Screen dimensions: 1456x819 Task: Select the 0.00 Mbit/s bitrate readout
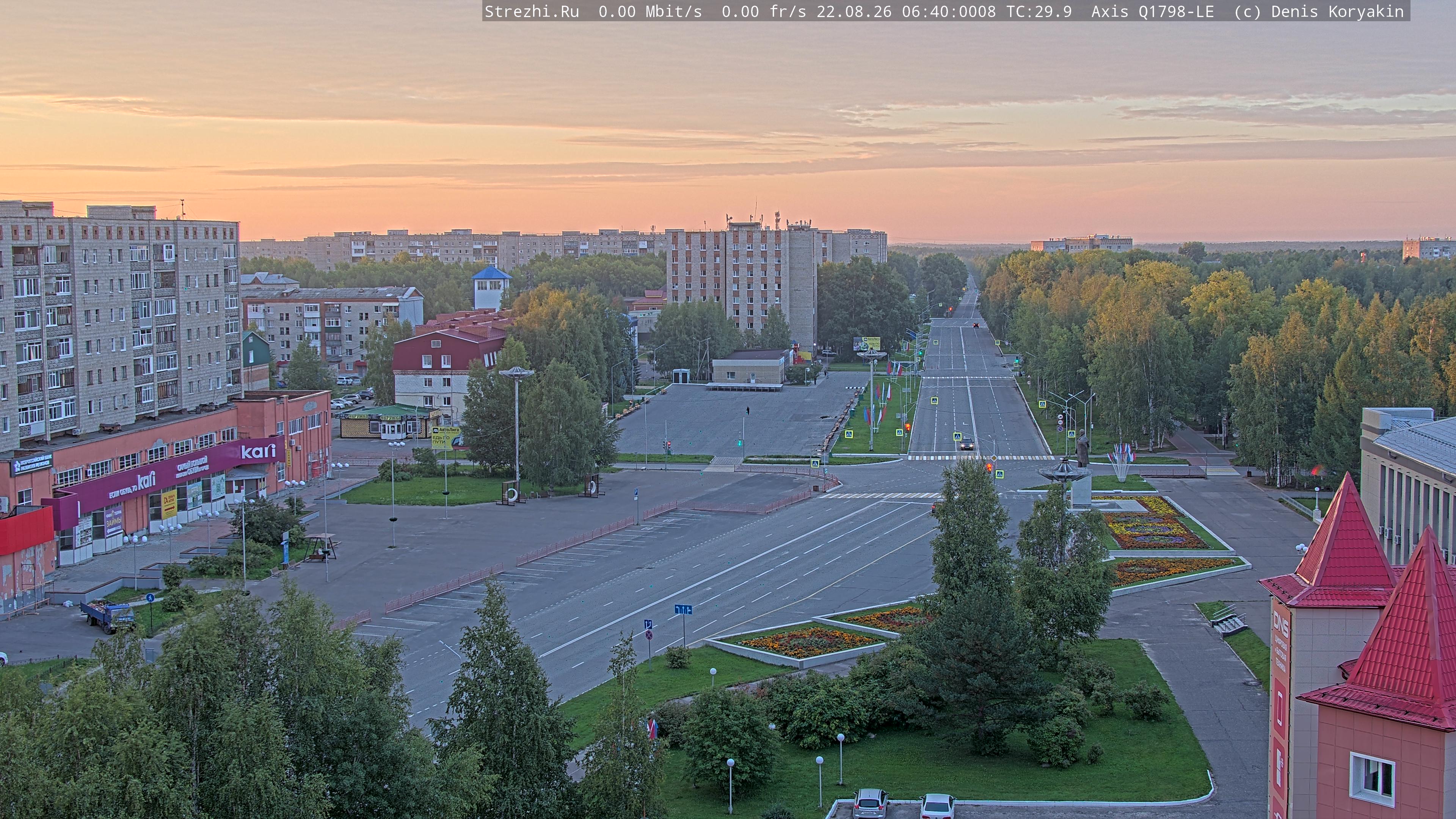point(650,11)
